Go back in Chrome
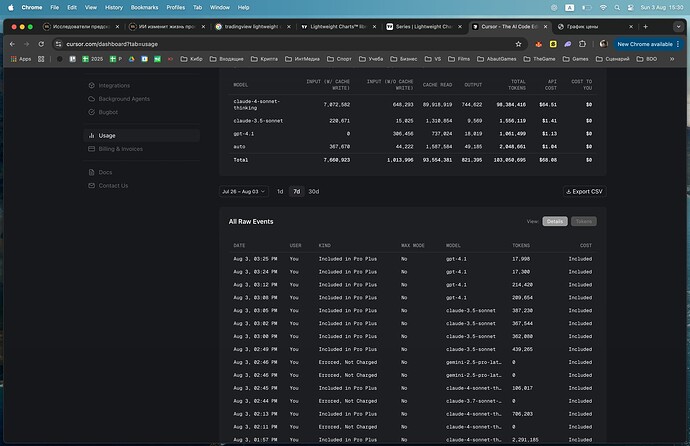This screenshot has height=446, width=690. (x=12, y=44)
